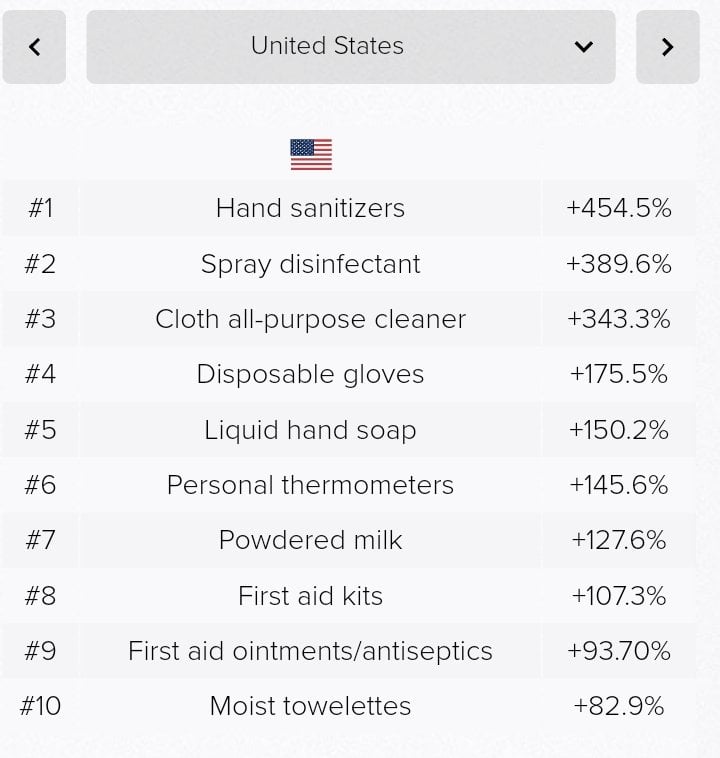720x758 pixels.
Task: Click the Spray disinfectant entry
Action: (x=310, y=264)
